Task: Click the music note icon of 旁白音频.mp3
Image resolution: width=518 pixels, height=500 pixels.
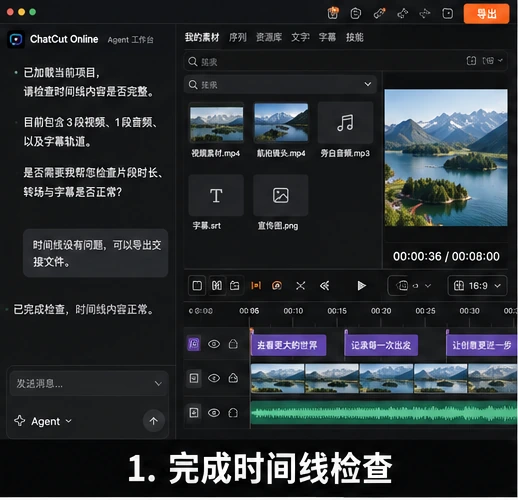Action: [x=345, y=123]
